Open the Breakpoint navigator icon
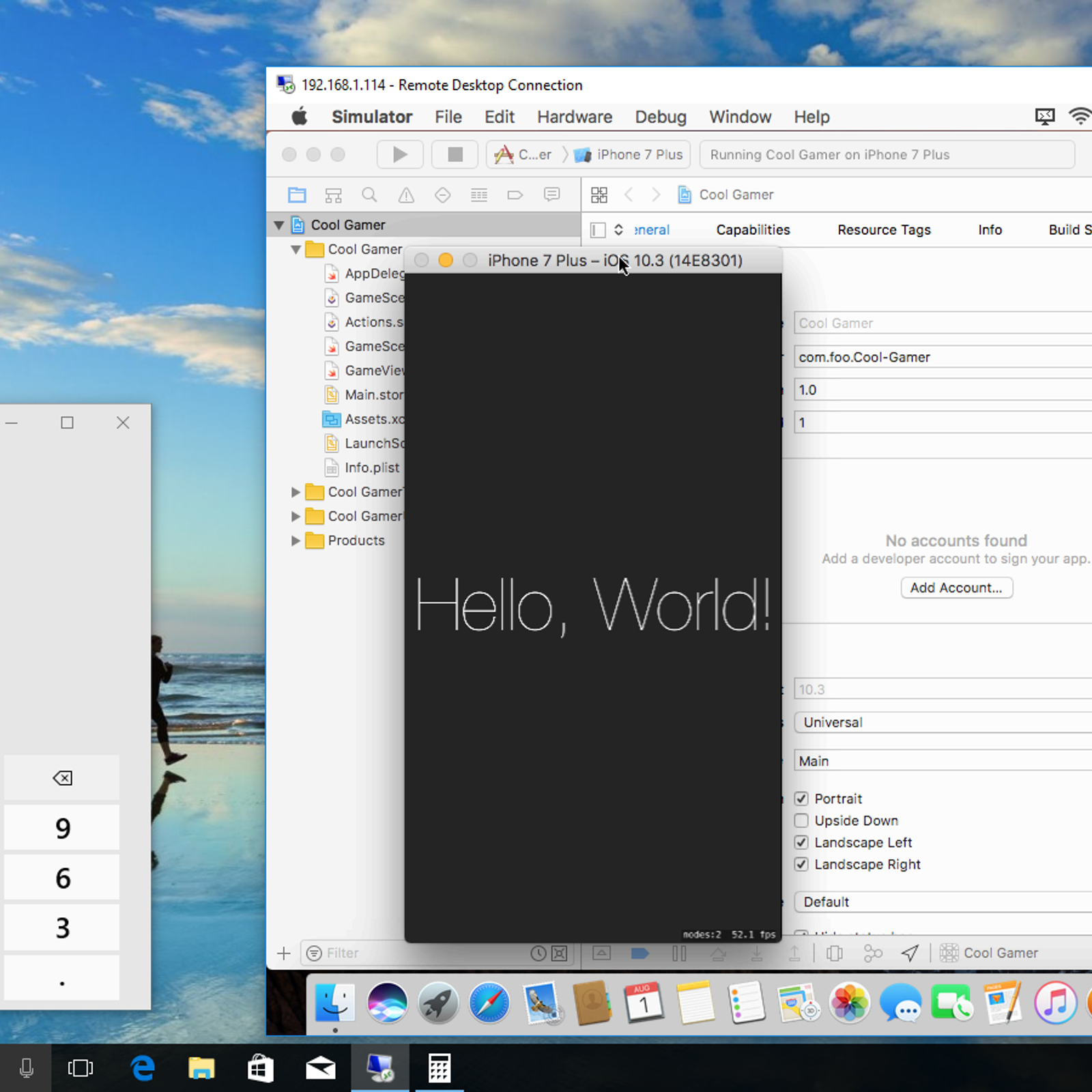The width and height of the screenshot is (1092, 1092). tap(515, 195)
